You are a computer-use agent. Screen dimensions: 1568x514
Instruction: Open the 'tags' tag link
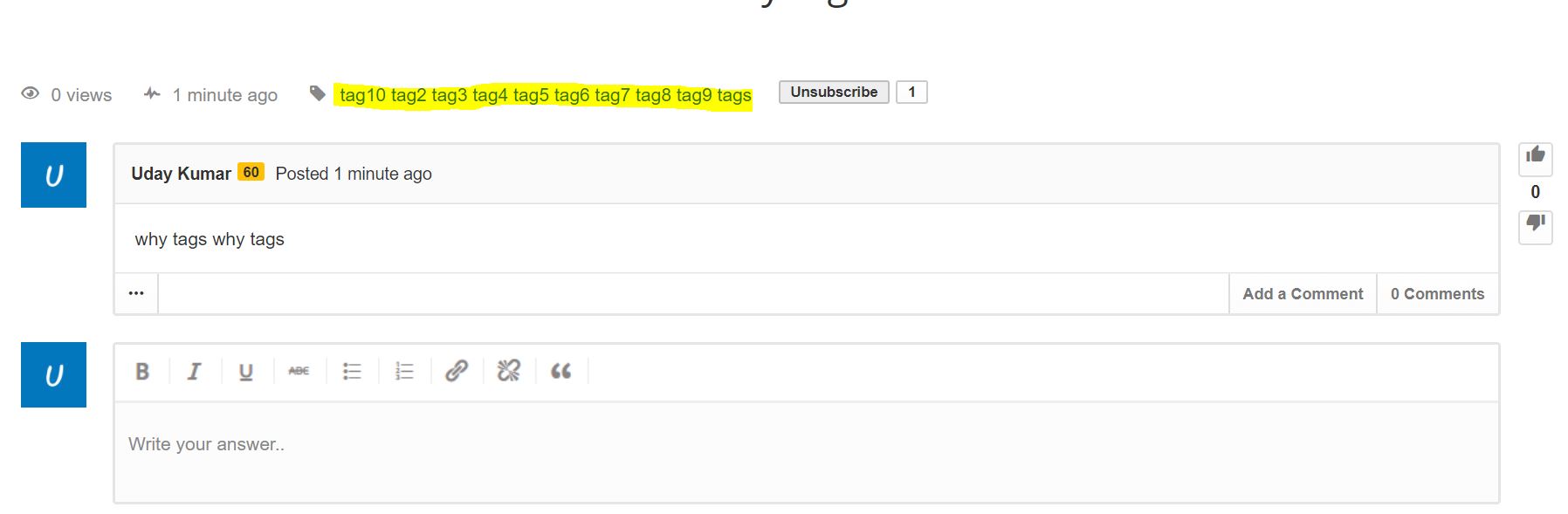(734, 95)
